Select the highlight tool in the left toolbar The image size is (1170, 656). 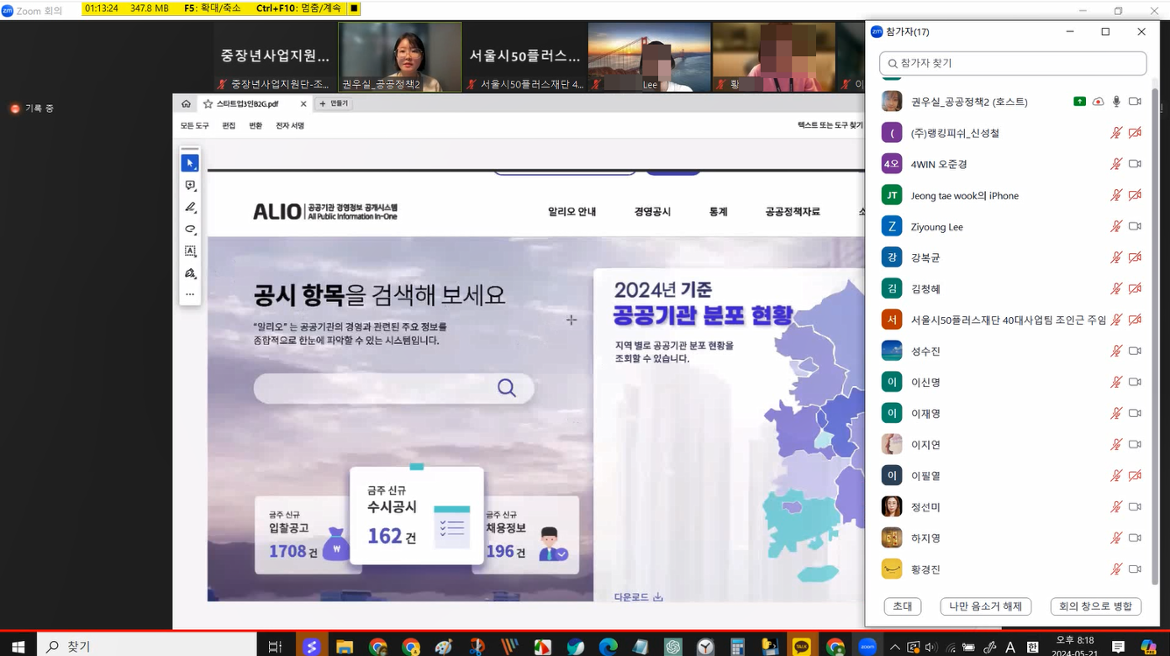point(190,229)
